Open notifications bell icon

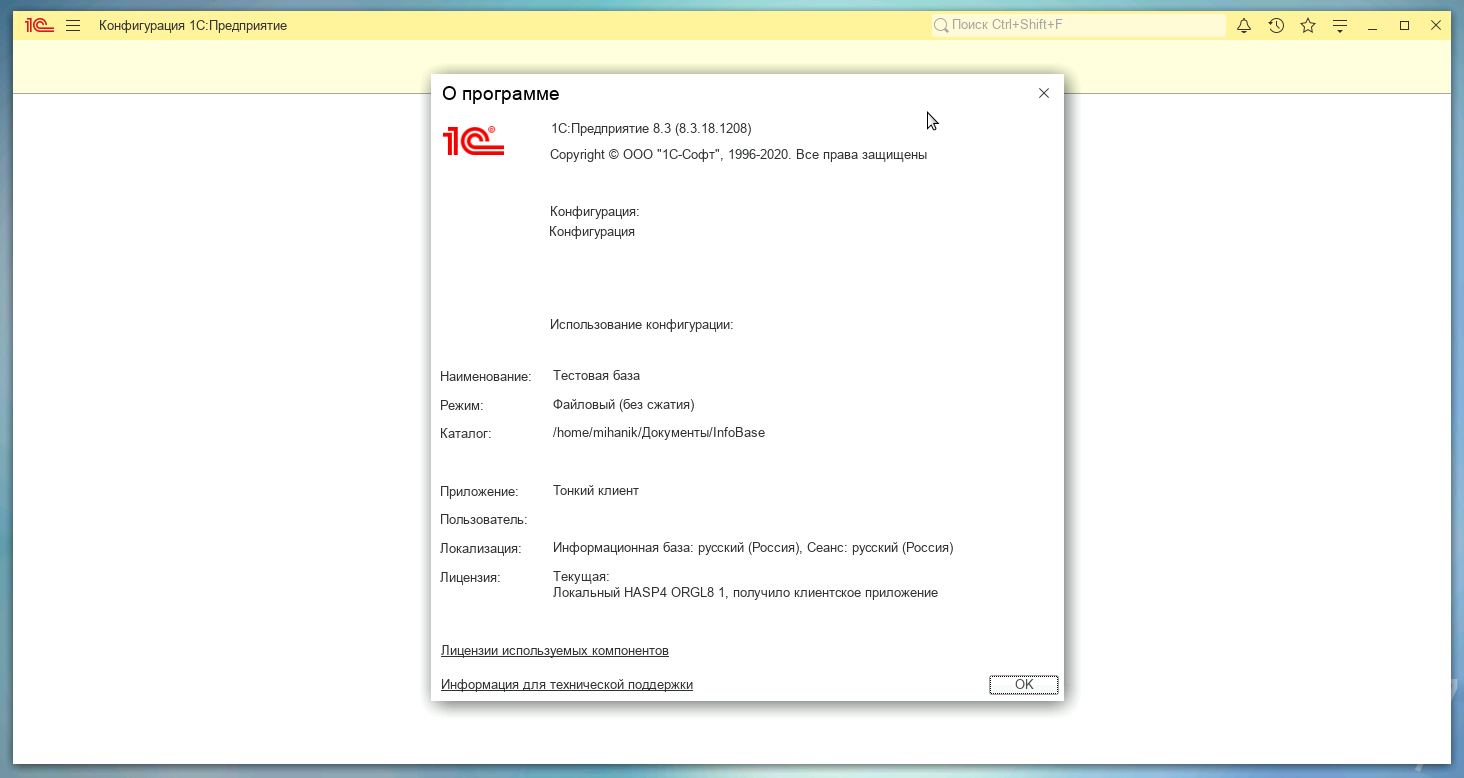[1244, 26]
